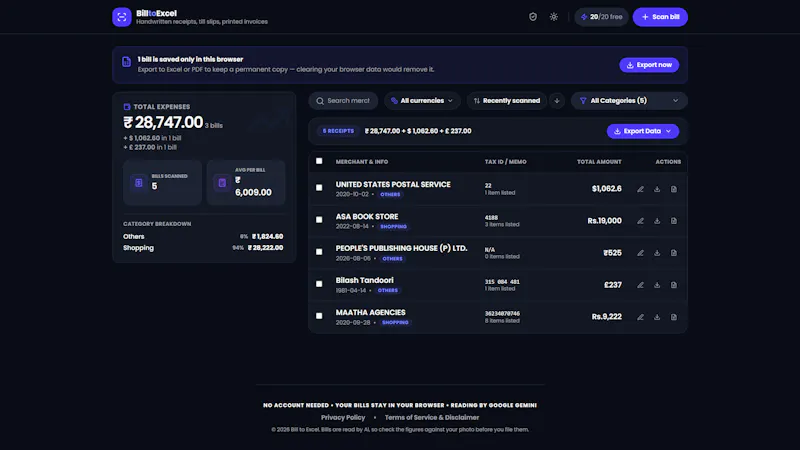Click the OTHERS tag on Bilash Tandoori
800x450 pixels.
pyautogui.click(x=388, y=290)
